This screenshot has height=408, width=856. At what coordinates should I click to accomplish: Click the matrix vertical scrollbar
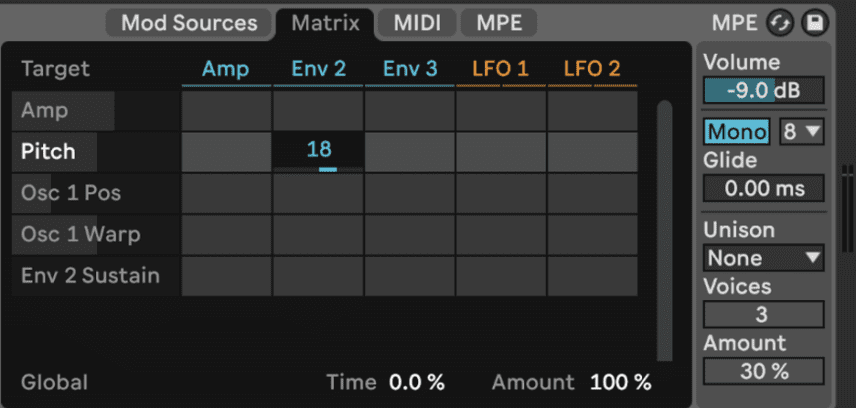click(x=664, y=230)
